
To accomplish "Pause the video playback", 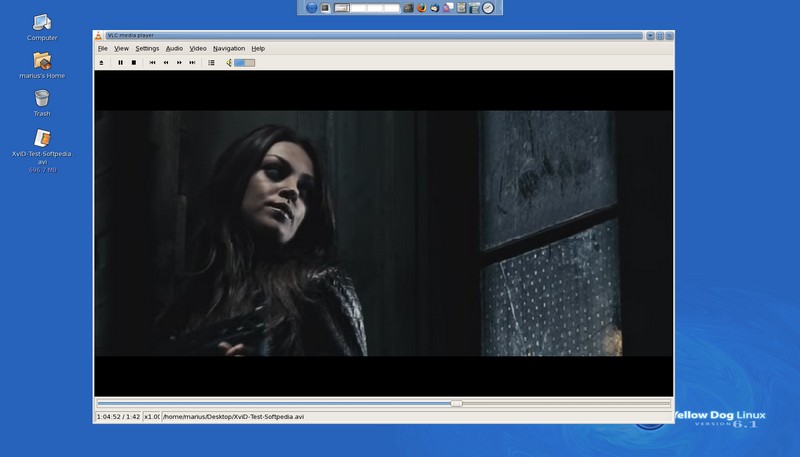I will click(120, 63).
